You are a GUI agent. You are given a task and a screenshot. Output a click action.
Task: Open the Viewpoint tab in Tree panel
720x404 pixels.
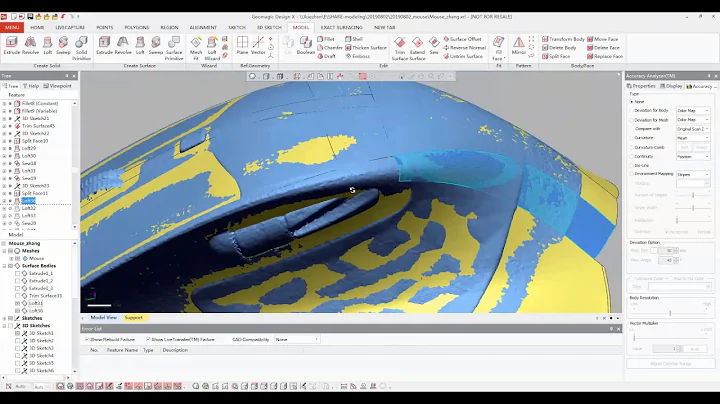click(x=57, y=86)
